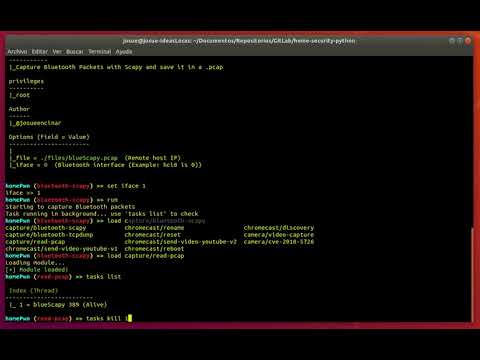The image size is (480, 360).
Task: Click 'Task running in background...' output line
Action: [102, 214]
